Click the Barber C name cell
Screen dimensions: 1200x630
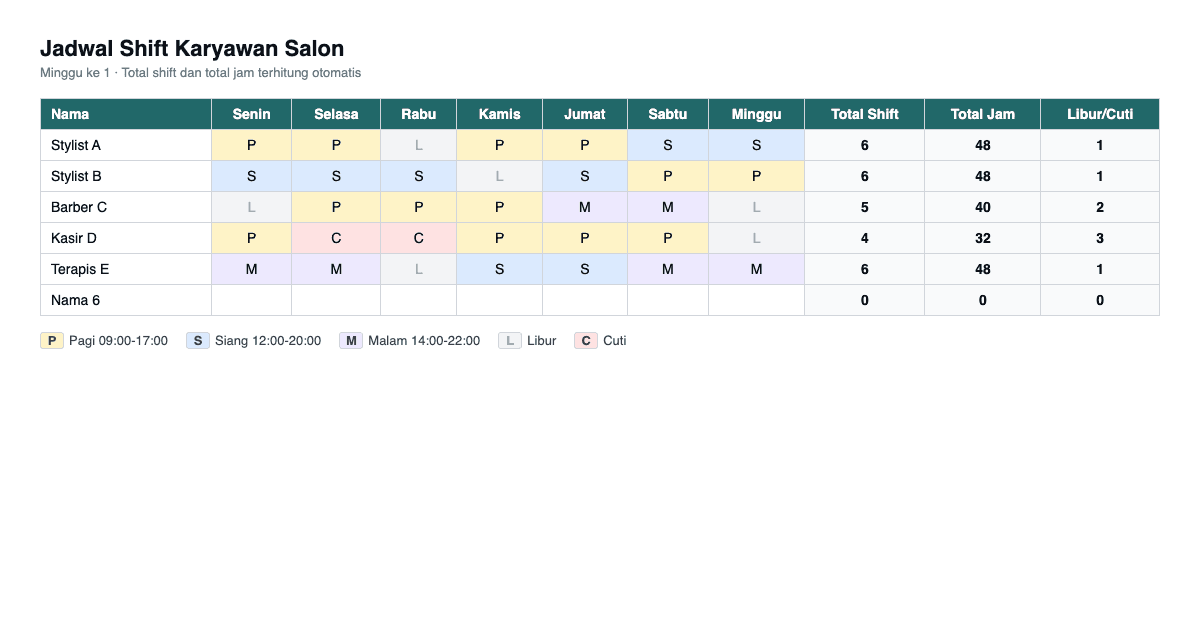(x=126, y=207)
